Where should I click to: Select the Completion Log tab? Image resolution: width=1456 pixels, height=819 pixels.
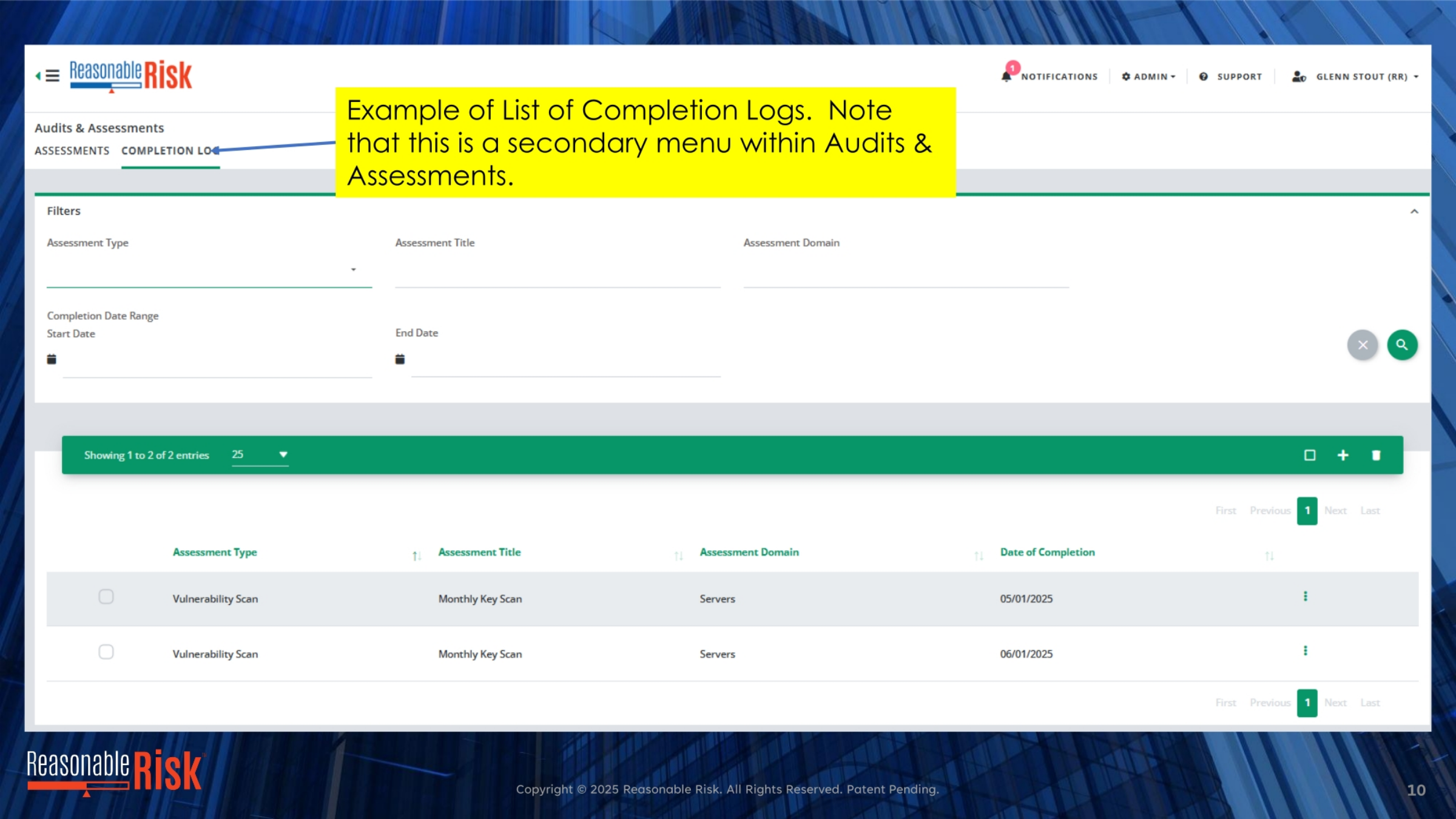[x=170, y=150]
